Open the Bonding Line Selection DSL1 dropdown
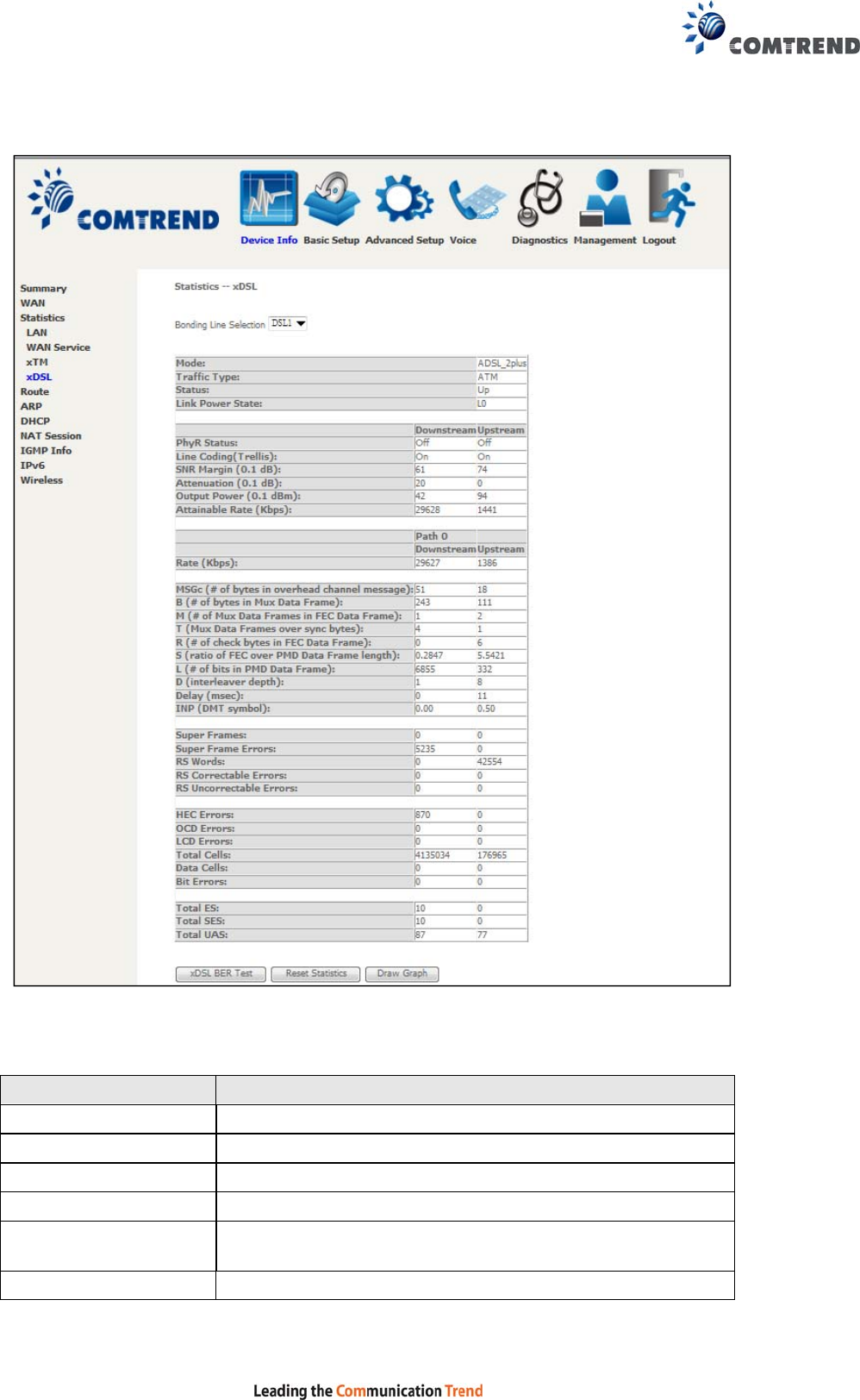Viewport: 860px width, 1400px height. click(288, 323)
